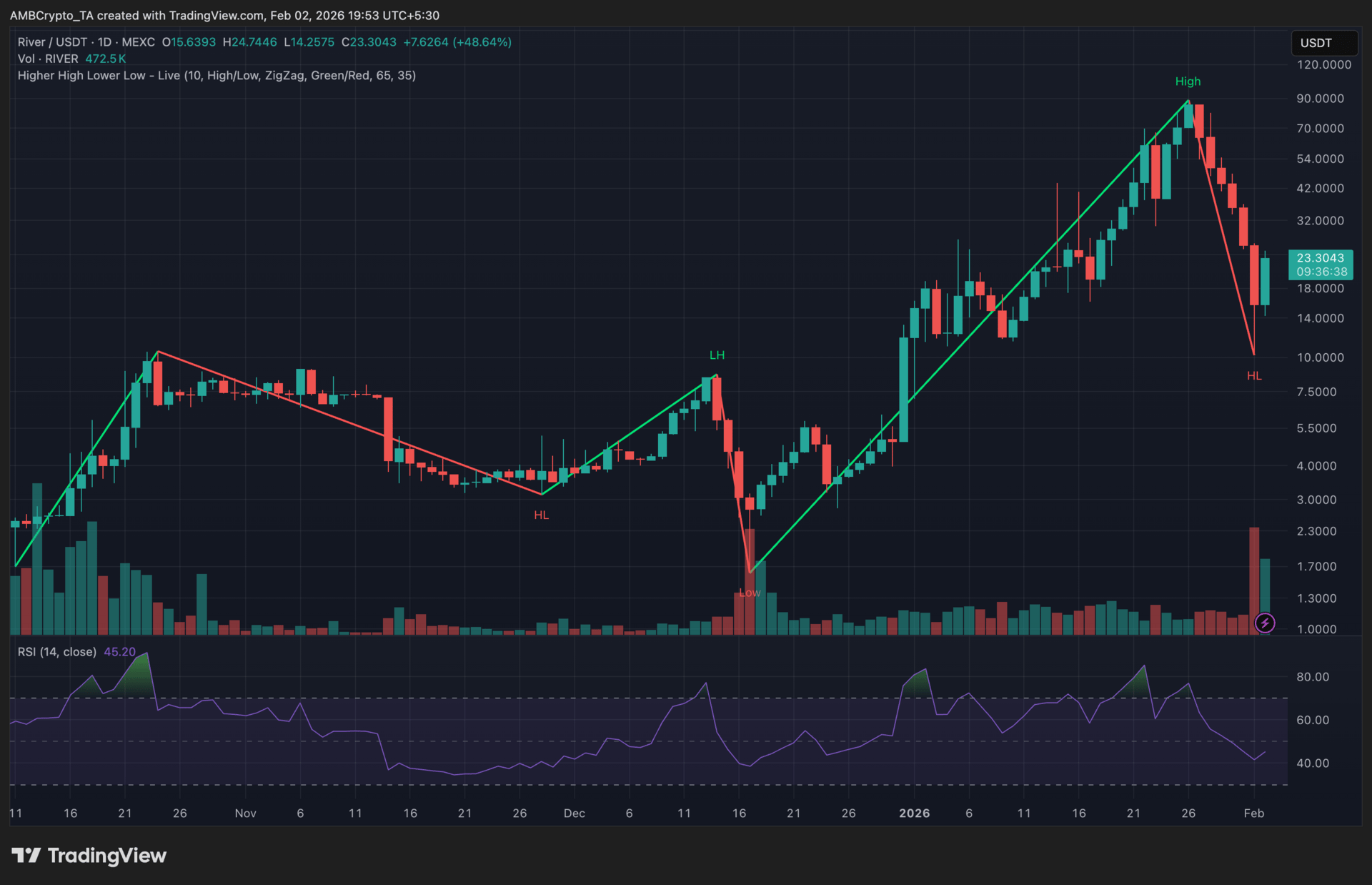Image resolution: width=1372 pixels, height=885 pixels.
Task: Click the TradingView wordmark text
Action: [x=106, y=856]
